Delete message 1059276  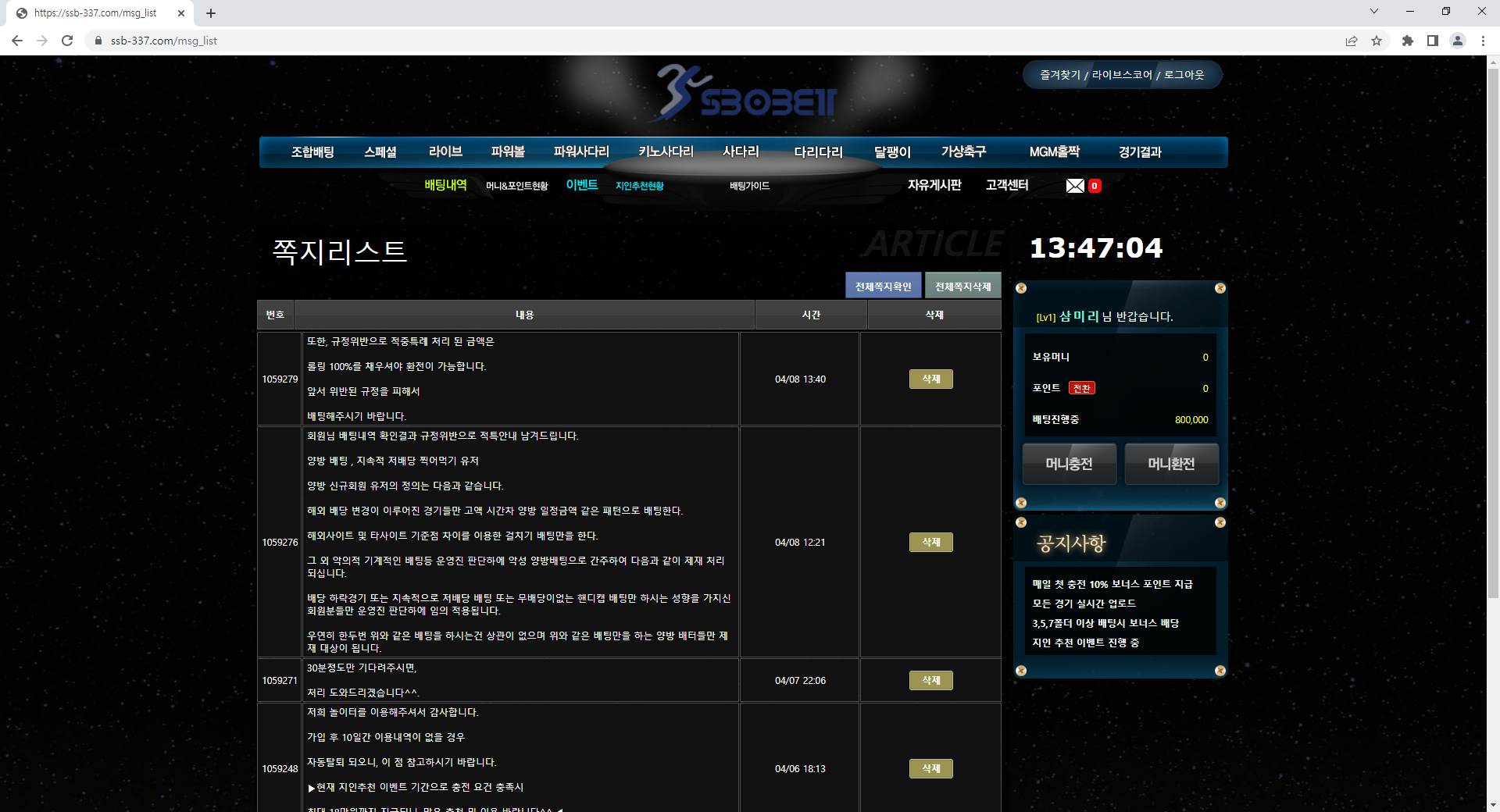click(x=930, y=542)
